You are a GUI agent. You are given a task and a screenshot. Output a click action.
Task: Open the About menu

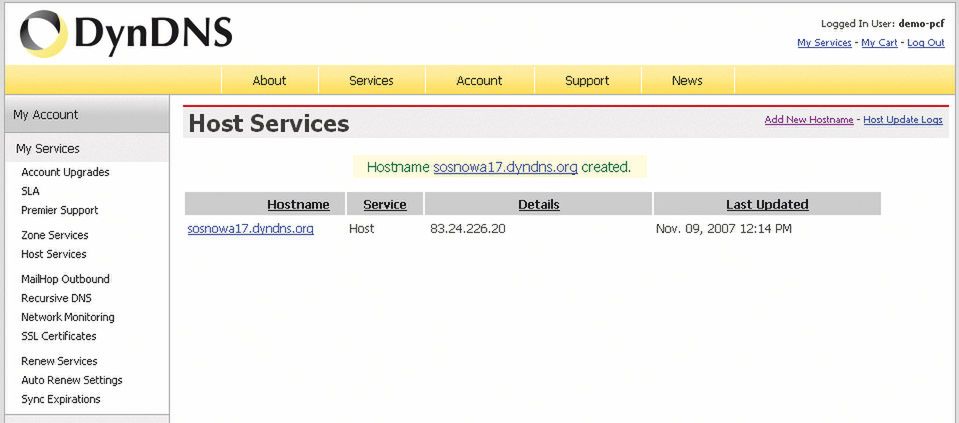pyautogui.click(x=269, y=81)
